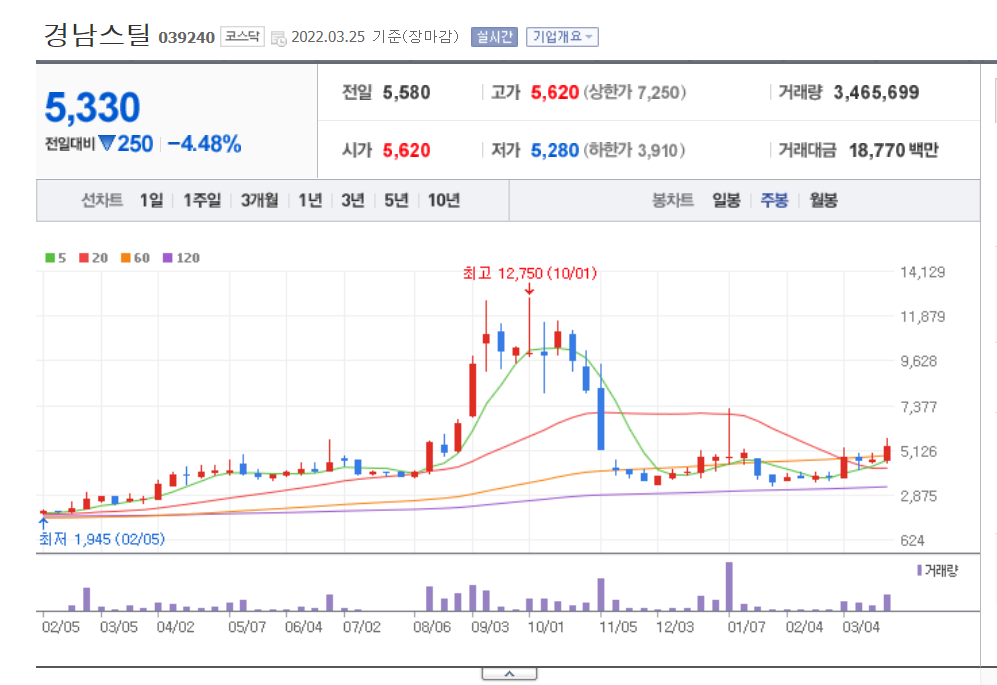997x685 pixels.
Task: Collapse the chart with bottom arrow handle
Action: [x=509, y=674]
